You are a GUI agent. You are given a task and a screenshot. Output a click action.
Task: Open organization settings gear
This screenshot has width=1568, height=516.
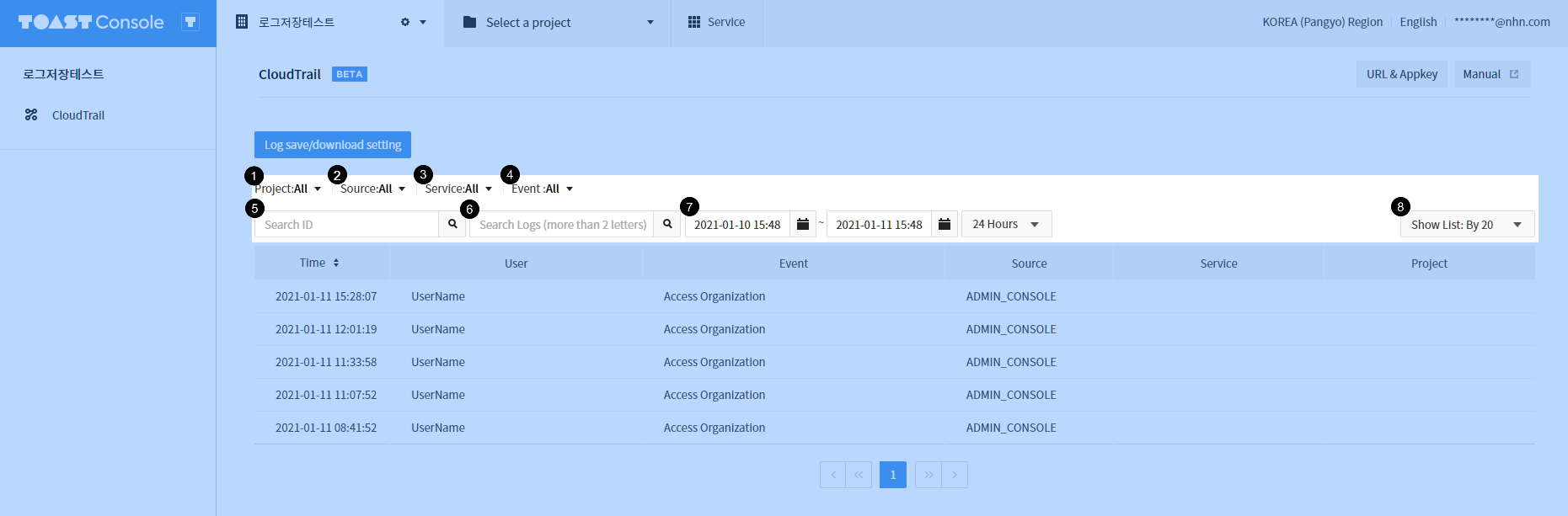pyautogui.click(x=405, y=22)
